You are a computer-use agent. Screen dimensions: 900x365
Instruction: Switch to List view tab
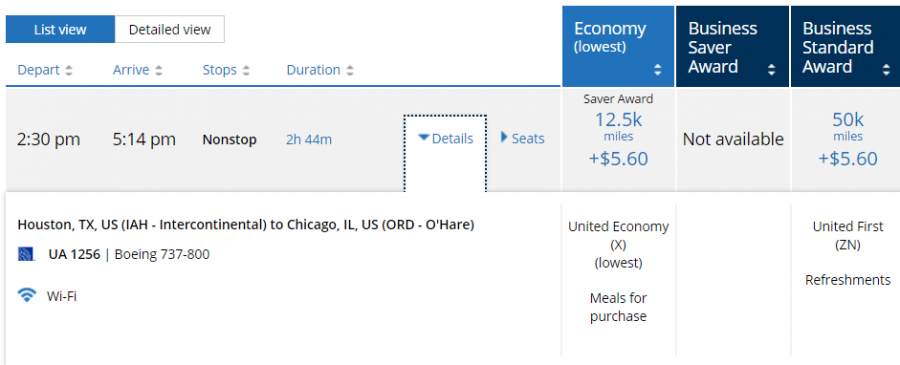(60, 29)
